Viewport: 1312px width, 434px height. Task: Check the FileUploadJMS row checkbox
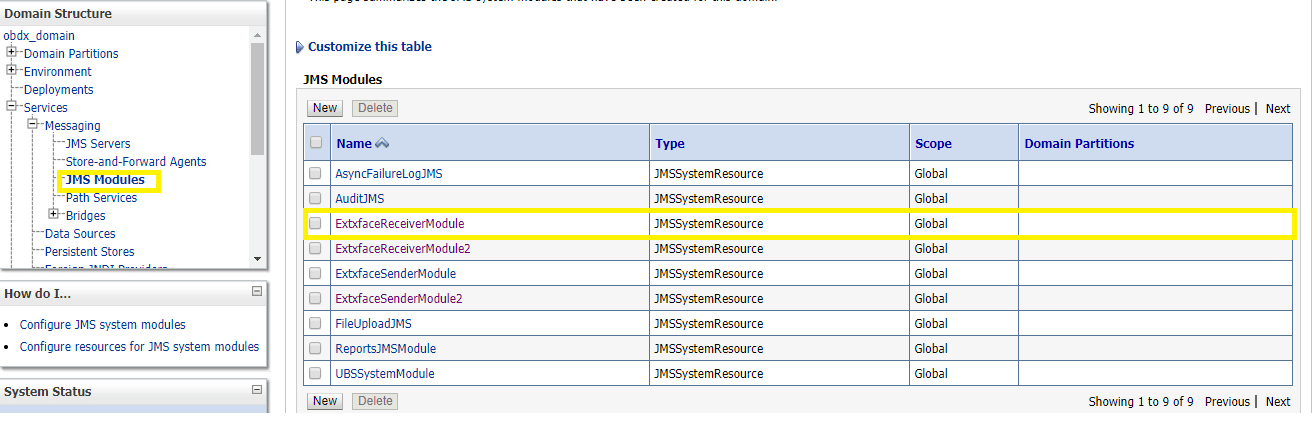click(316, 323)
